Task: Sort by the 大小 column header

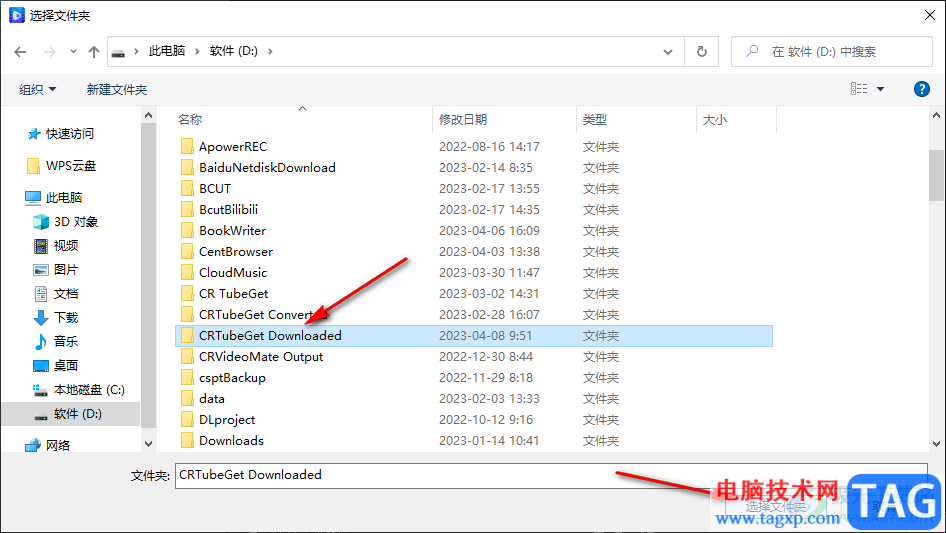Action: [x=715, y=120]
